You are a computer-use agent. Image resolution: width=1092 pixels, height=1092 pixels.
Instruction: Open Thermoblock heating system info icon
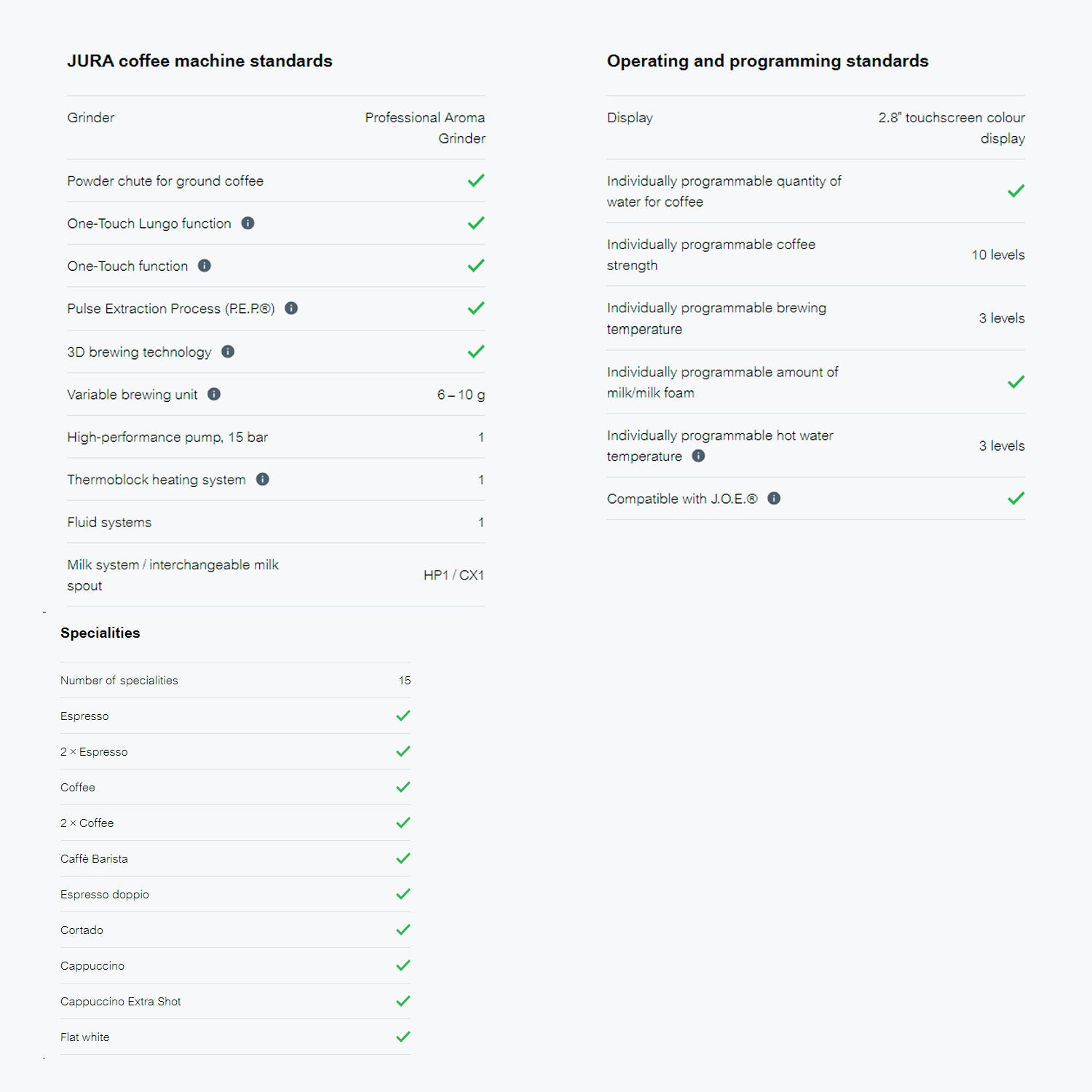point(263,479)
